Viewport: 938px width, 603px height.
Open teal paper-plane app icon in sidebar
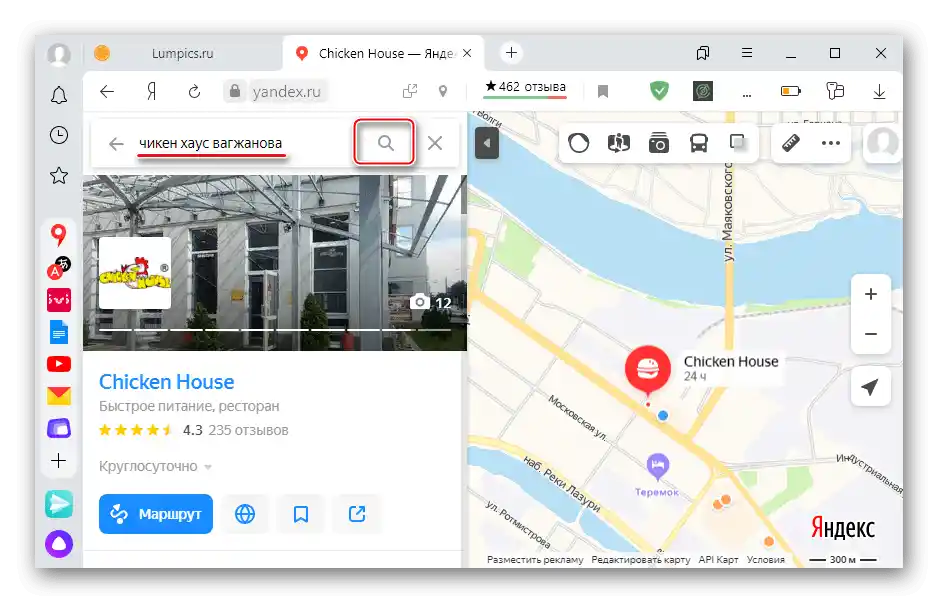pos(59,504)
